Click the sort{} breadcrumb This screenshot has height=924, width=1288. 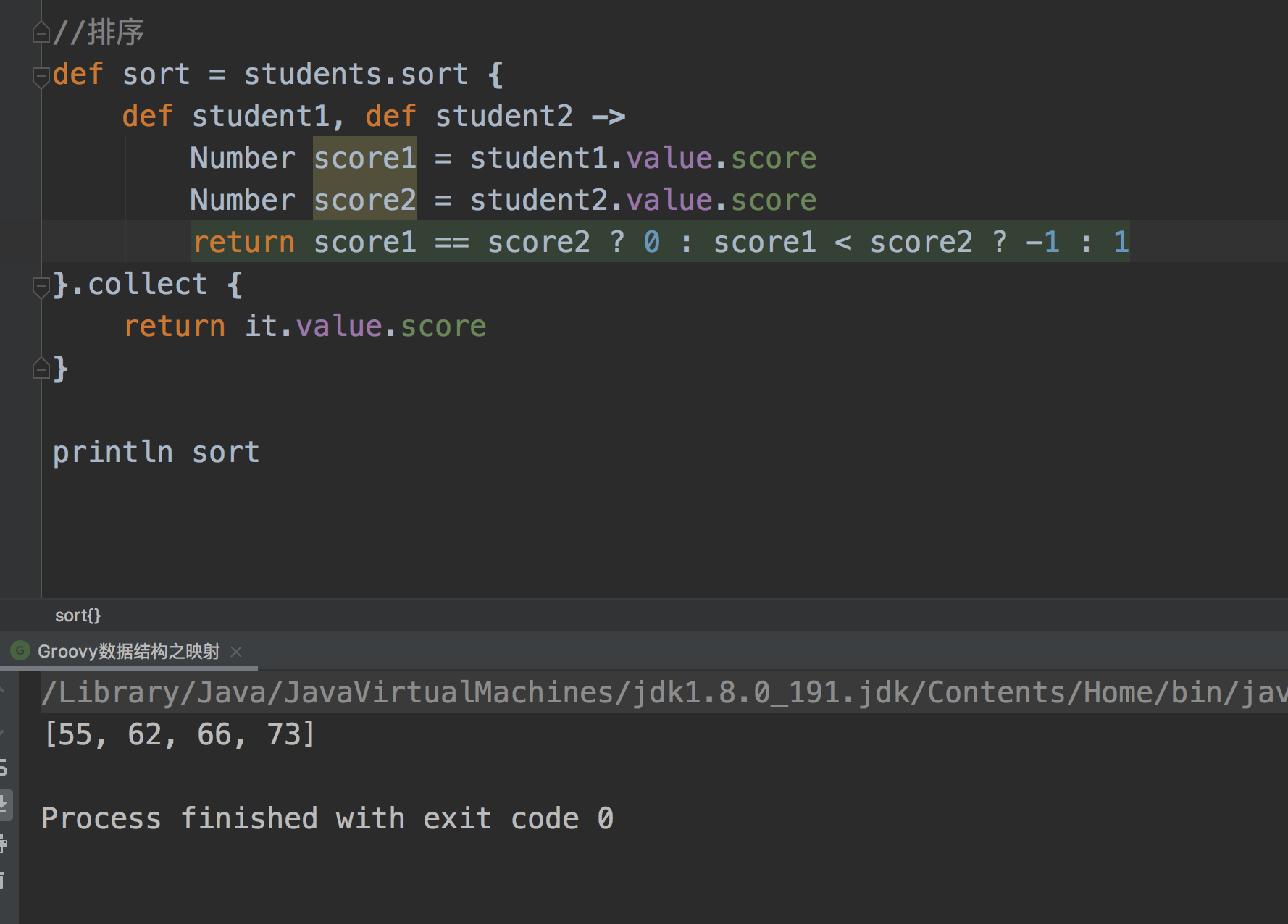[x=78, y=616]
